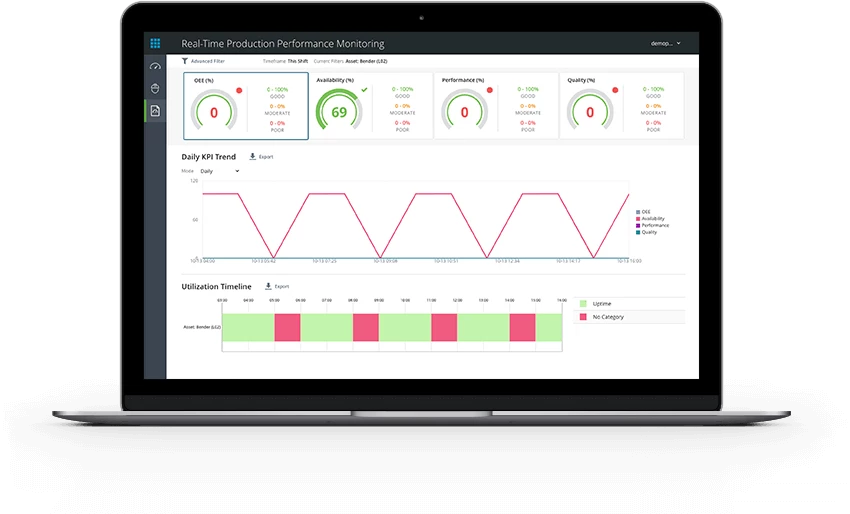The image size is (850, 514).
Task: Toggle the Availability series in chart legend
Action: [x=650, y=219]
